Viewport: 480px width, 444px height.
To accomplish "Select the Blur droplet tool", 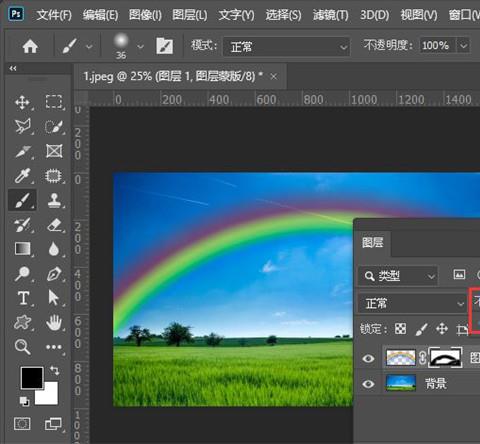I will tap(54, 249).
